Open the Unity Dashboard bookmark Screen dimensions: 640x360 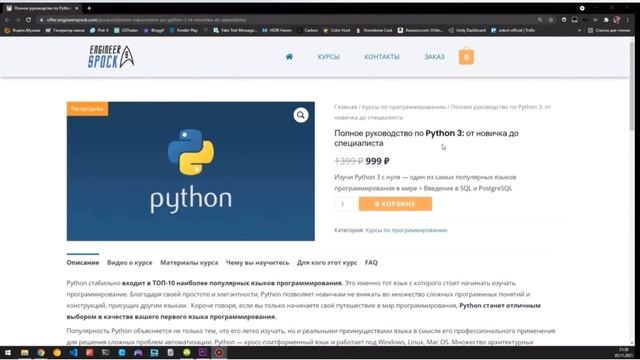pos(467,30)
